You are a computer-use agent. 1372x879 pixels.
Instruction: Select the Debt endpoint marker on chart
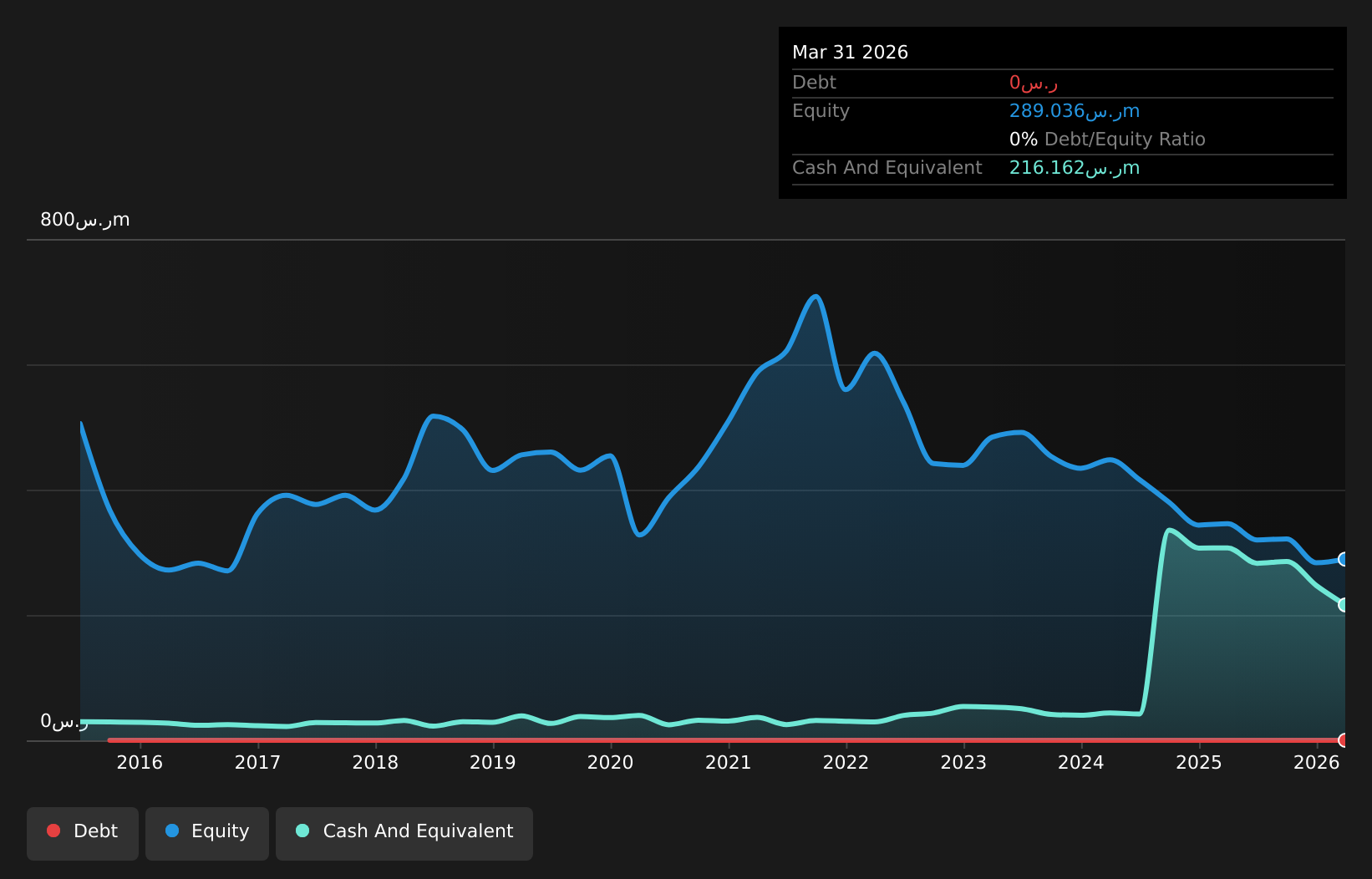1344,739
